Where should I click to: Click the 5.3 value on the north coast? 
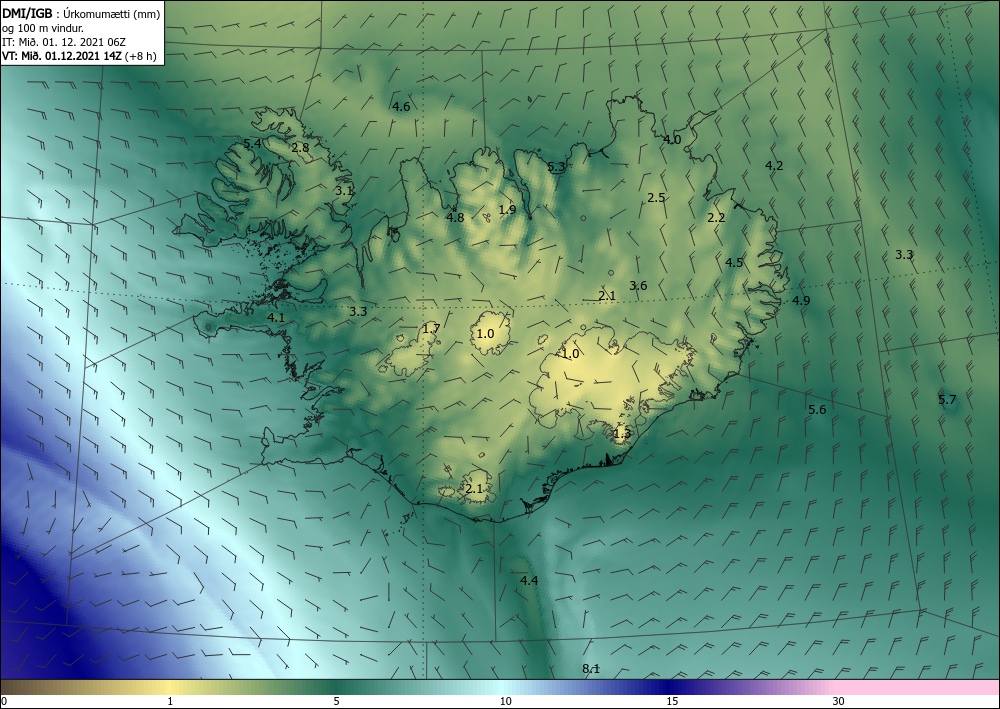coord(556,167)
